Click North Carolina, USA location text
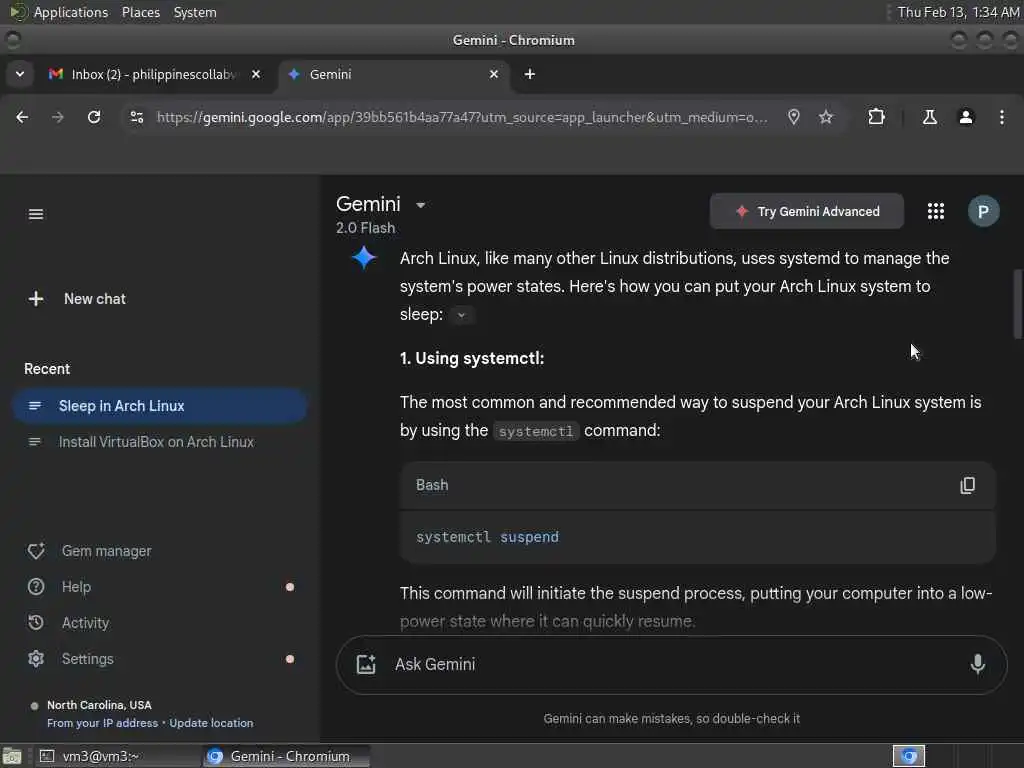1024x768 pixels. pyautogui.click(x=99, y=705)
